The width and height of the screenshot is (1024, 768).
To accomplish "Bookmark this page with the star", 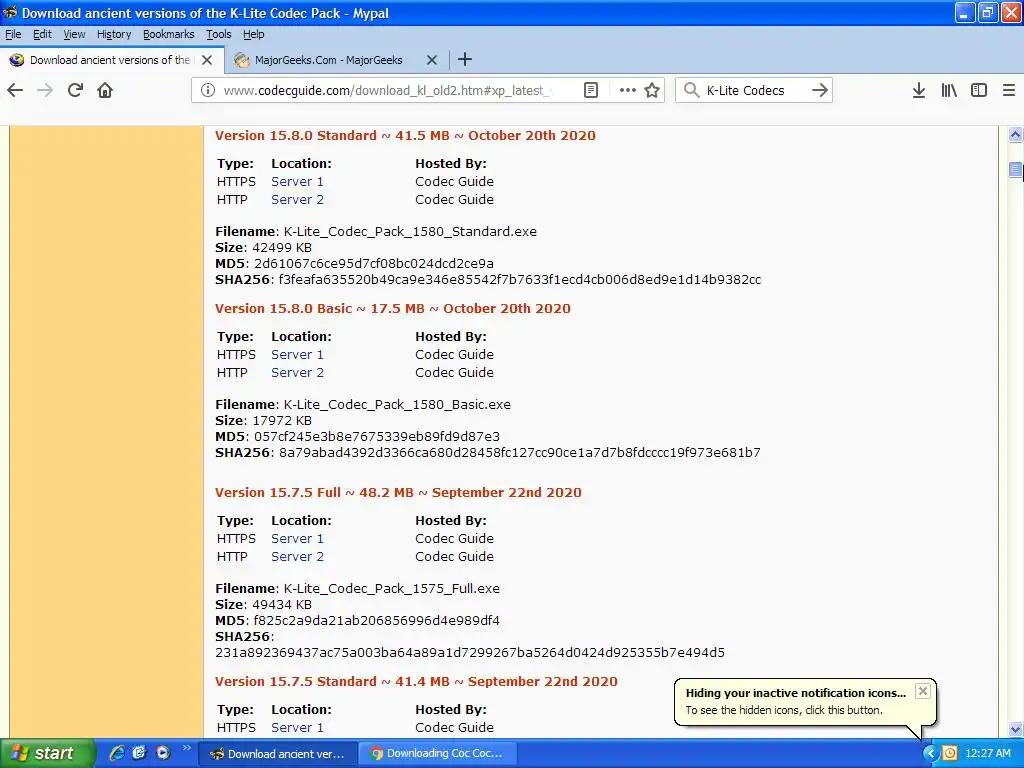I will (652, 90).
